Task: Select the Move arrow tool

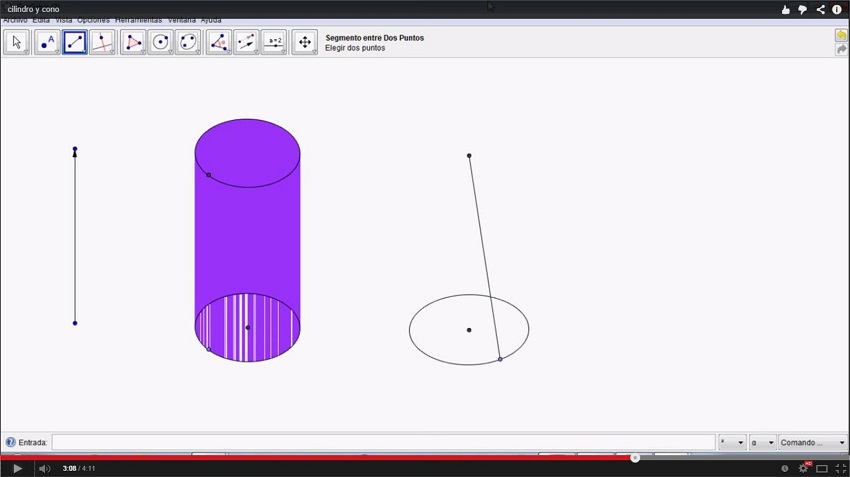Action: point(16,42)
